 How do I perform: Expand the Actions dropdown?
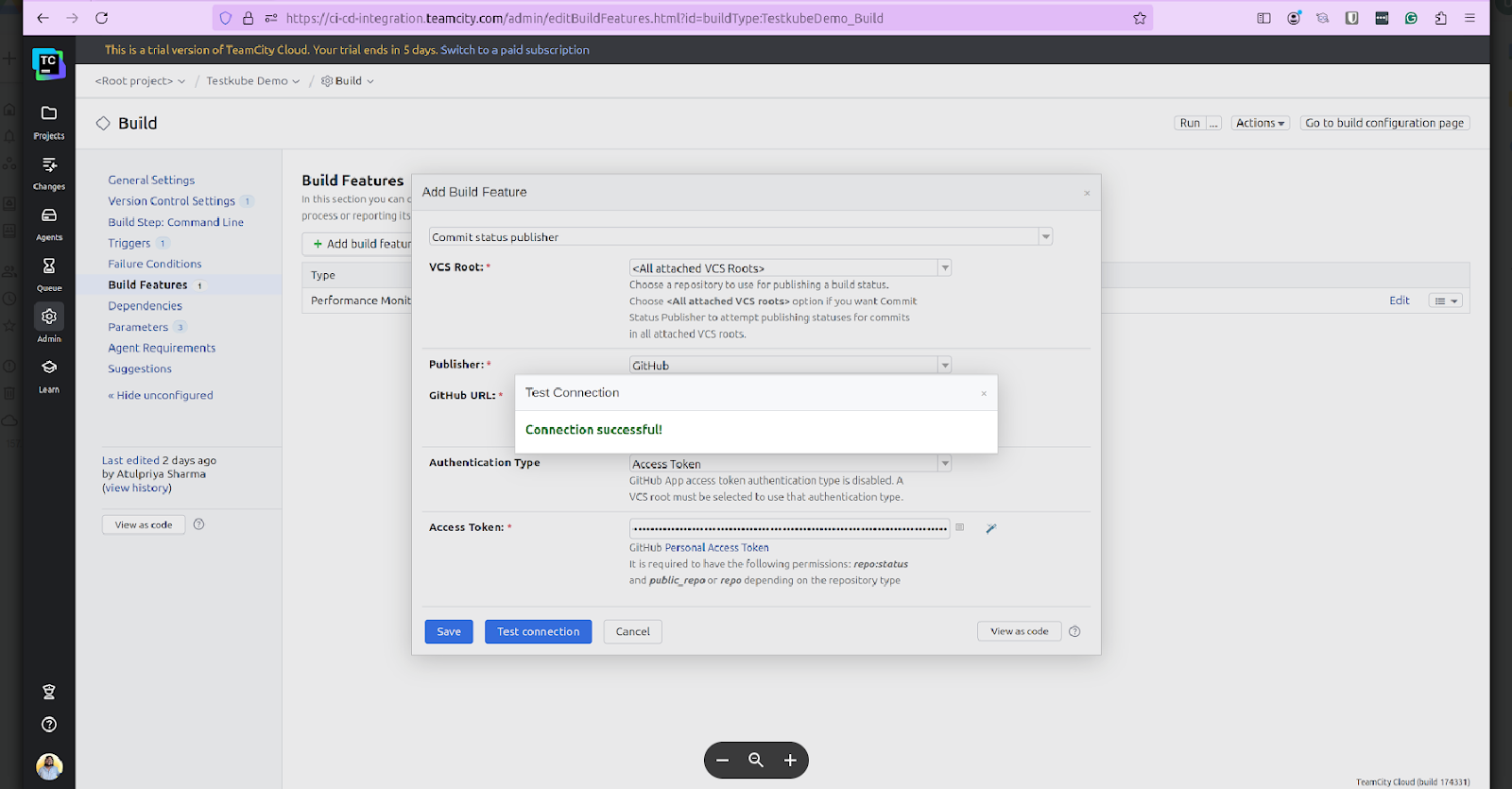1261,123
